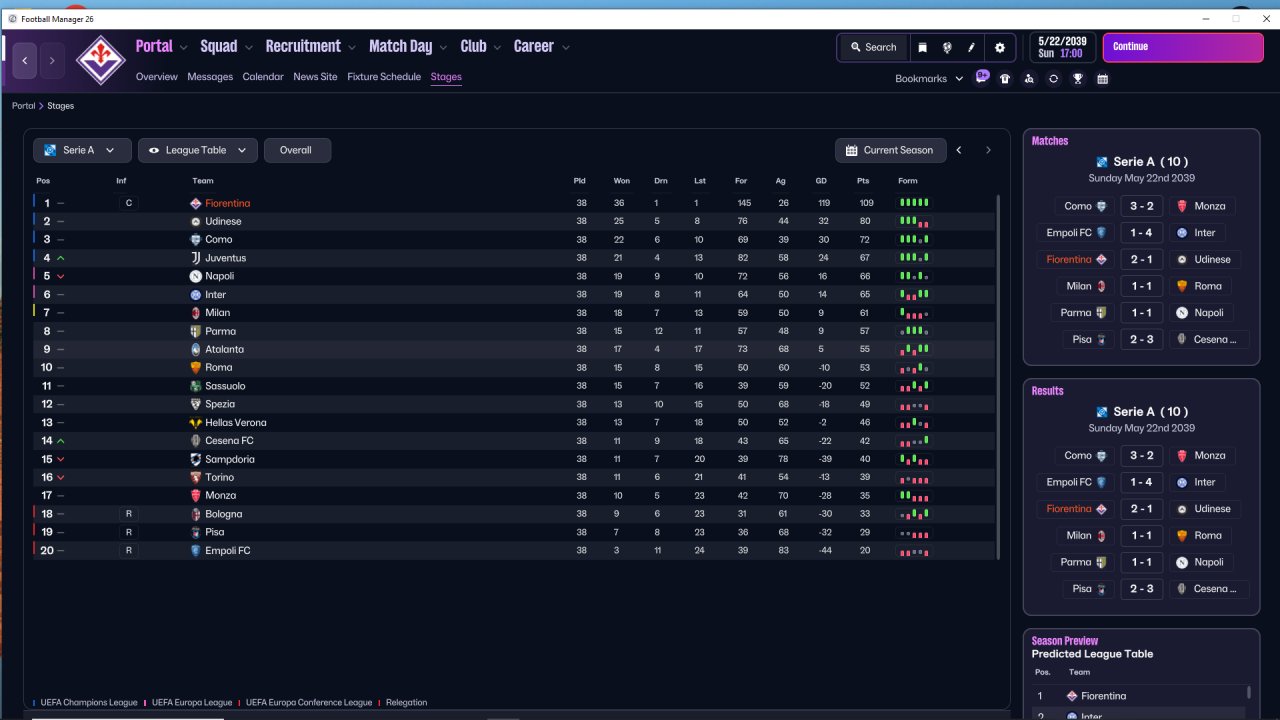This screenshot has height=720, width=1280.
Task: Open the 9+ messages chat bubble icon
Action: coord(982,77)
